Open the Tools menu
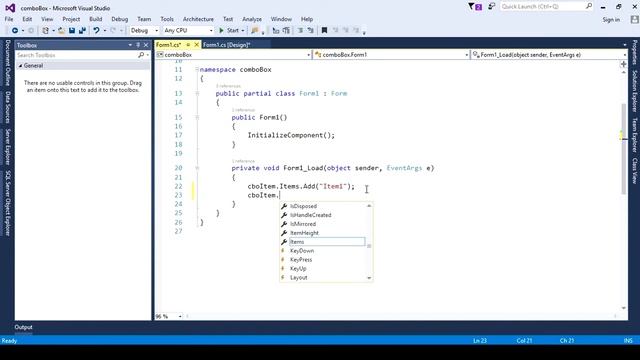The image size is (640, 360). [167, 19]
